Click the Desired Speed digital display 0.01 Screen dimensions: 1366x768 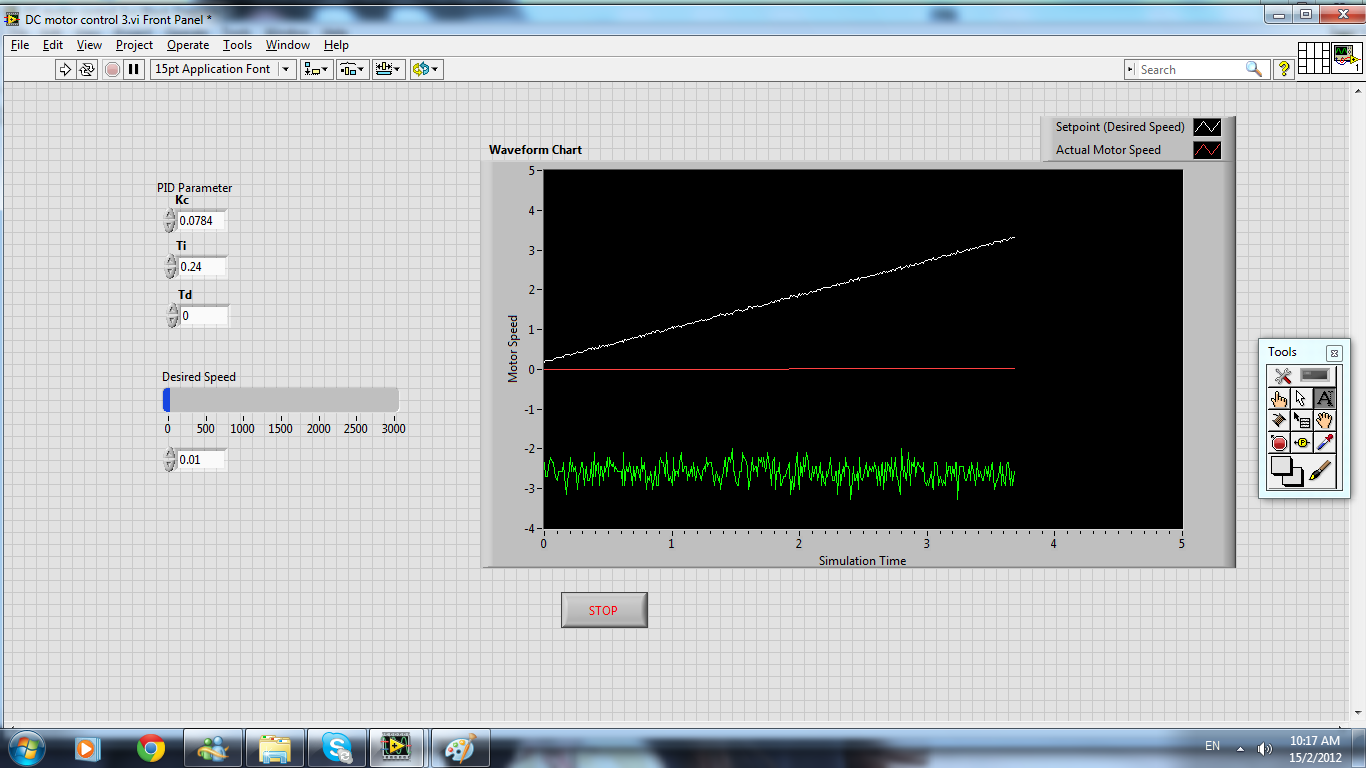[x=202, y=460]
